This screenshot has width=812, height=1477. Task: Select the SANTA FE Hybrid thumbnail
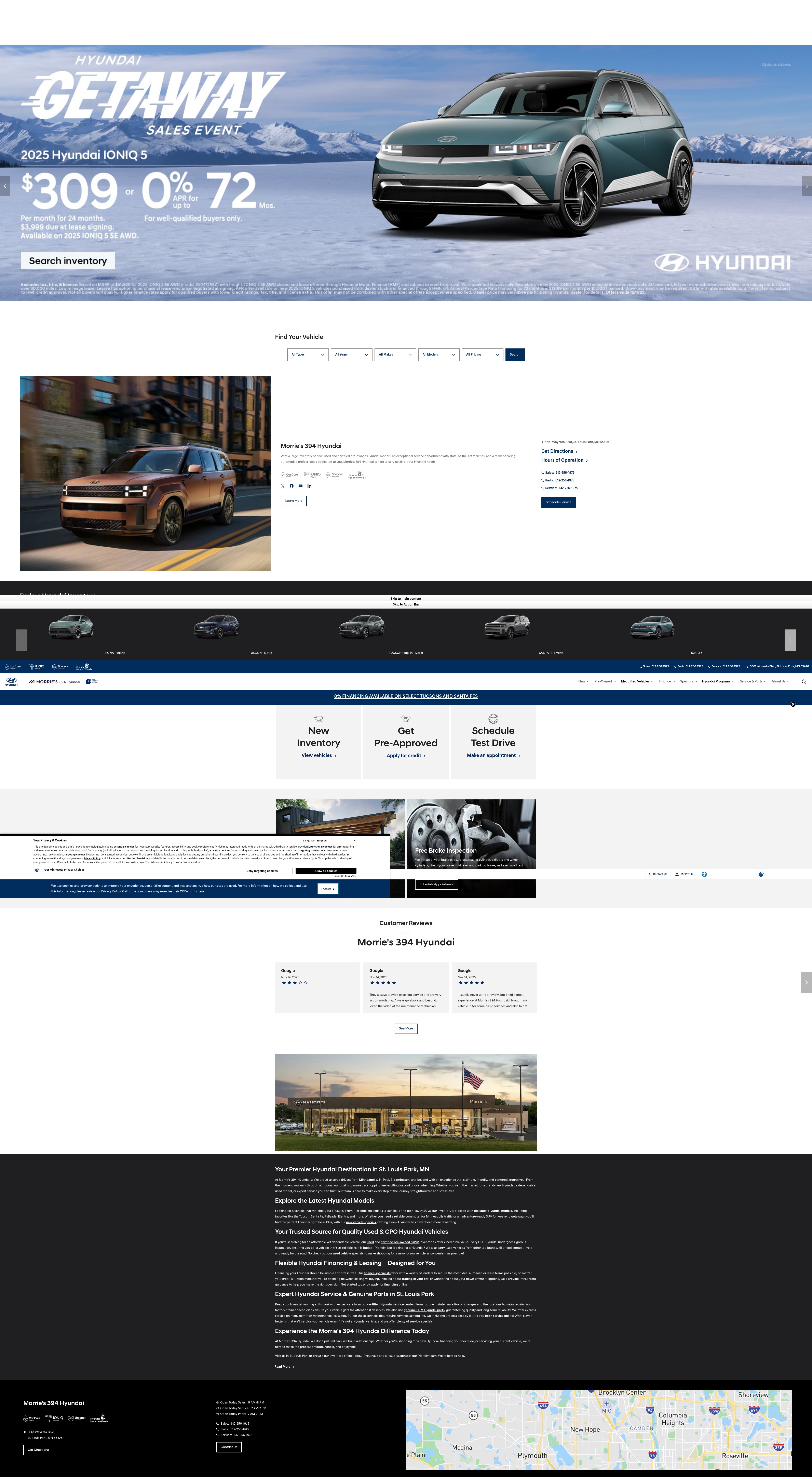click(x=507, y=627)
